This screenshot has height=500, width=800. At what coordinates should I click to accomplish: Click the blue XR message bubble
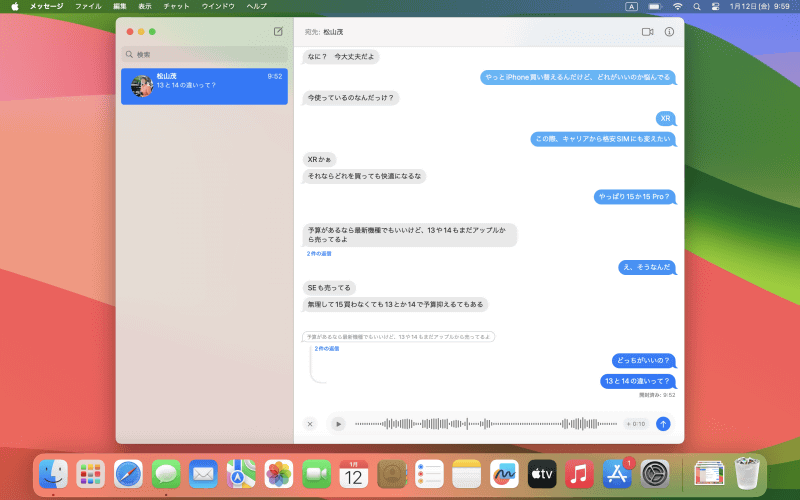coord(665,118)
